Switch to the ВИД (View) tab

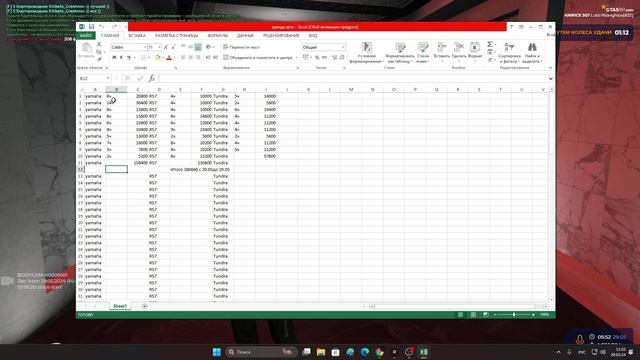[x=313, y=36]
